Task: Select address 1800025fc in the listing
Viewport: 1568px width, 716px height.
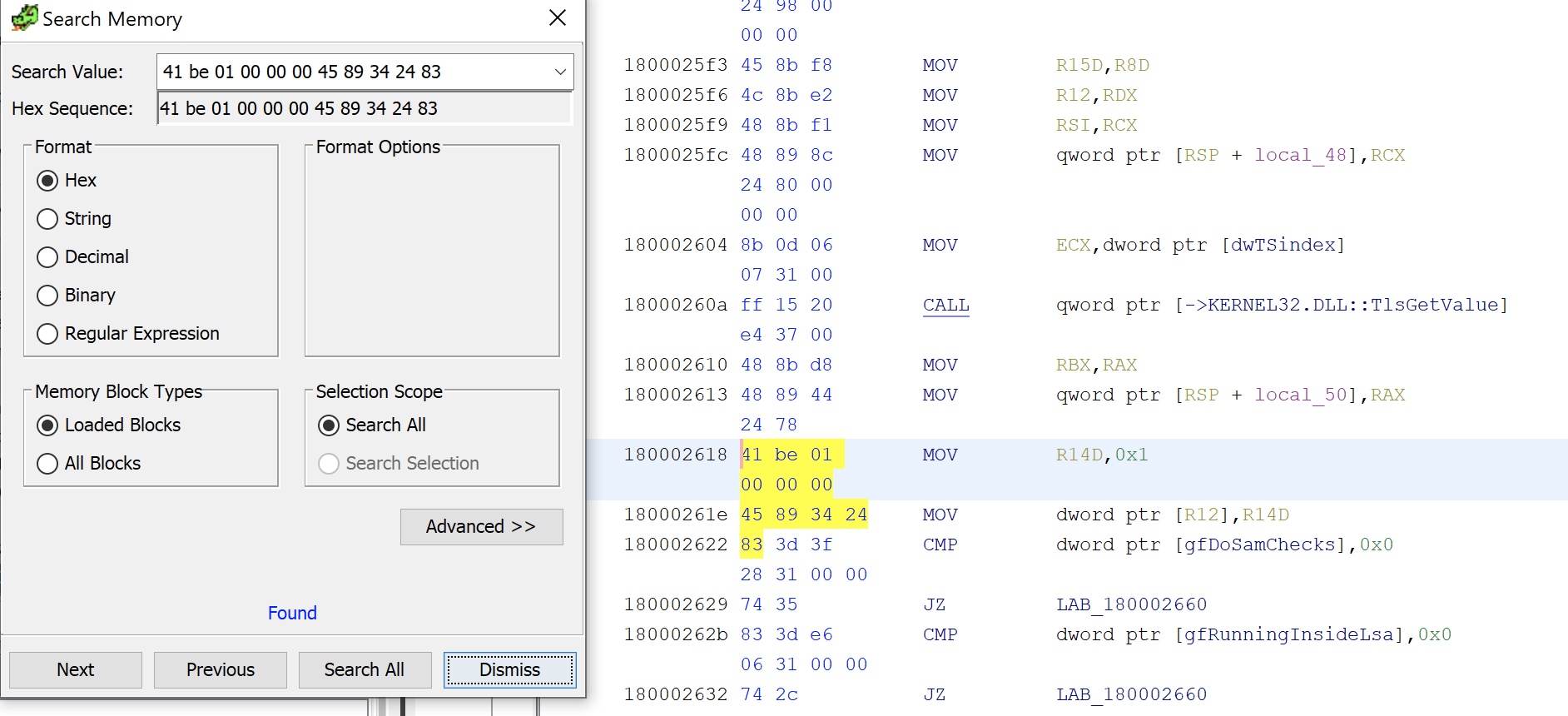Action: click(675, 155)
